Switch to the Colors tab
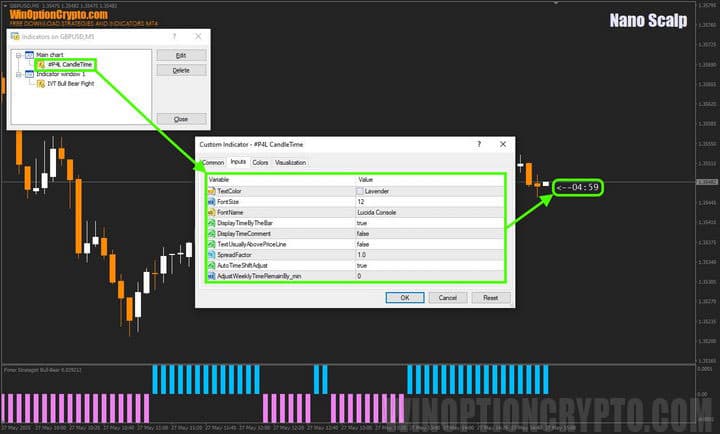 click(x=260, y=162)
